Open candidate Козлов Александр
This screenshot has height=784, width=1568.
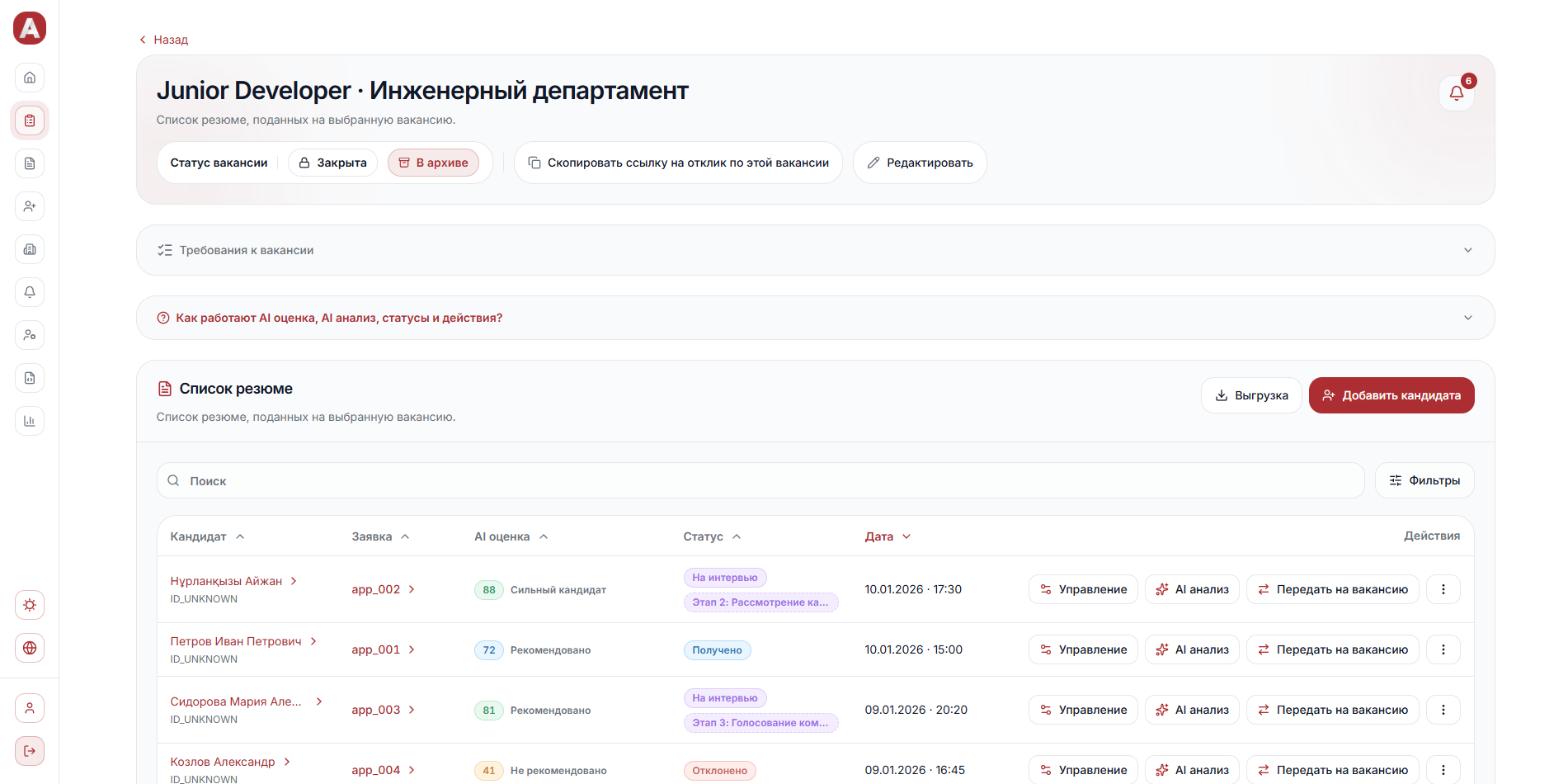(x=230, y=762)
